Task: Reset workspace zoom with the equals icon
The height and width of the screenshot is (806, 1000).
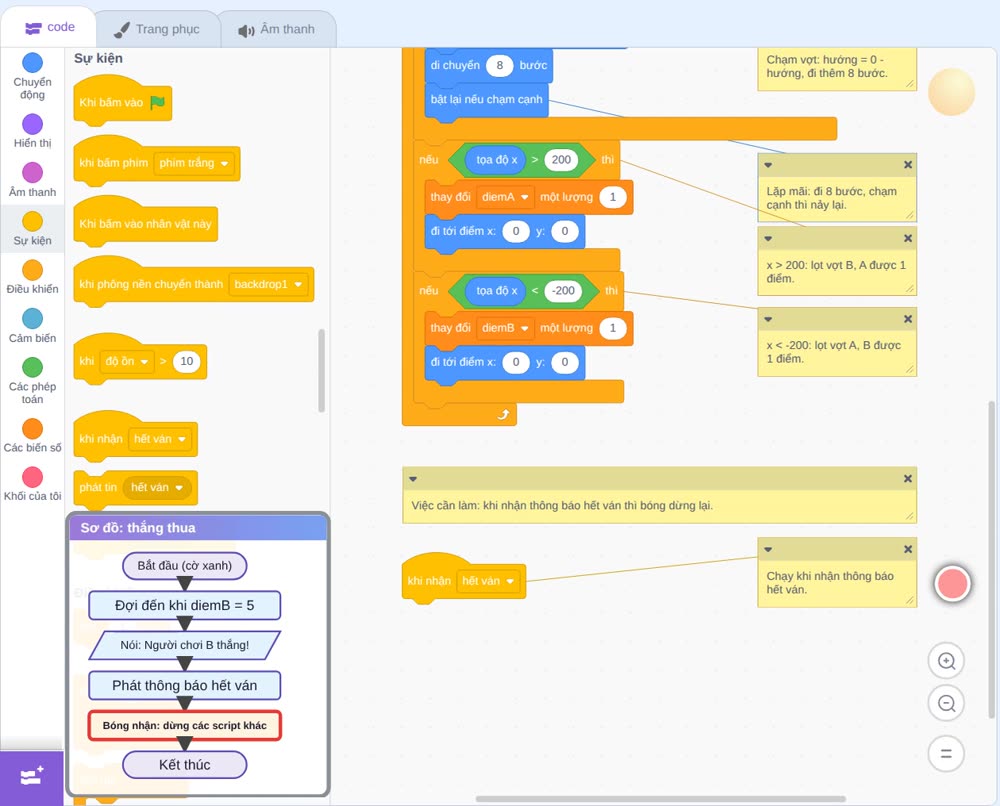Action: click(946, 753)
